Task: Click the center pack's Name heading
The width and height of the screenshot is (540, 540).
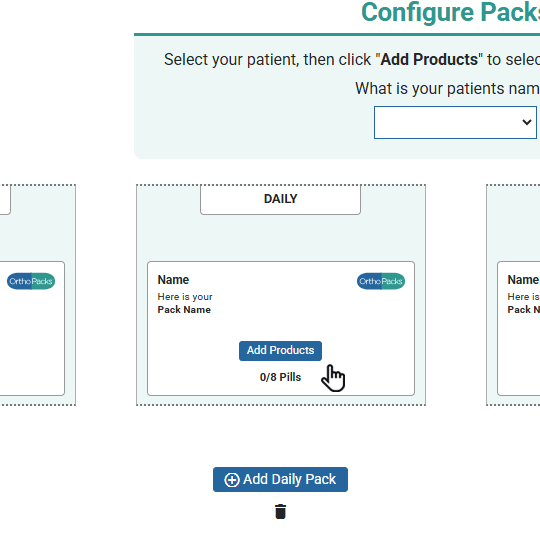Action: 173,280
